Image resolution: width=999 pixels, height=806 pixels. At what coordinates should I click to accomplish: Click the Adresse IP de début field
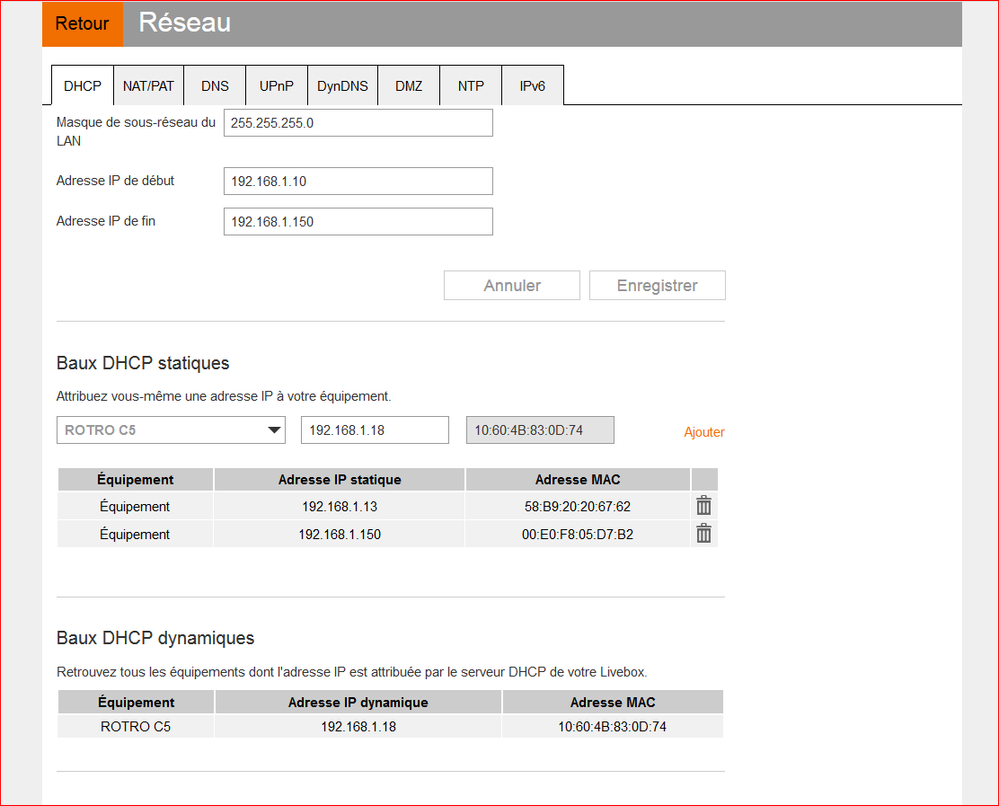point(357,181)
